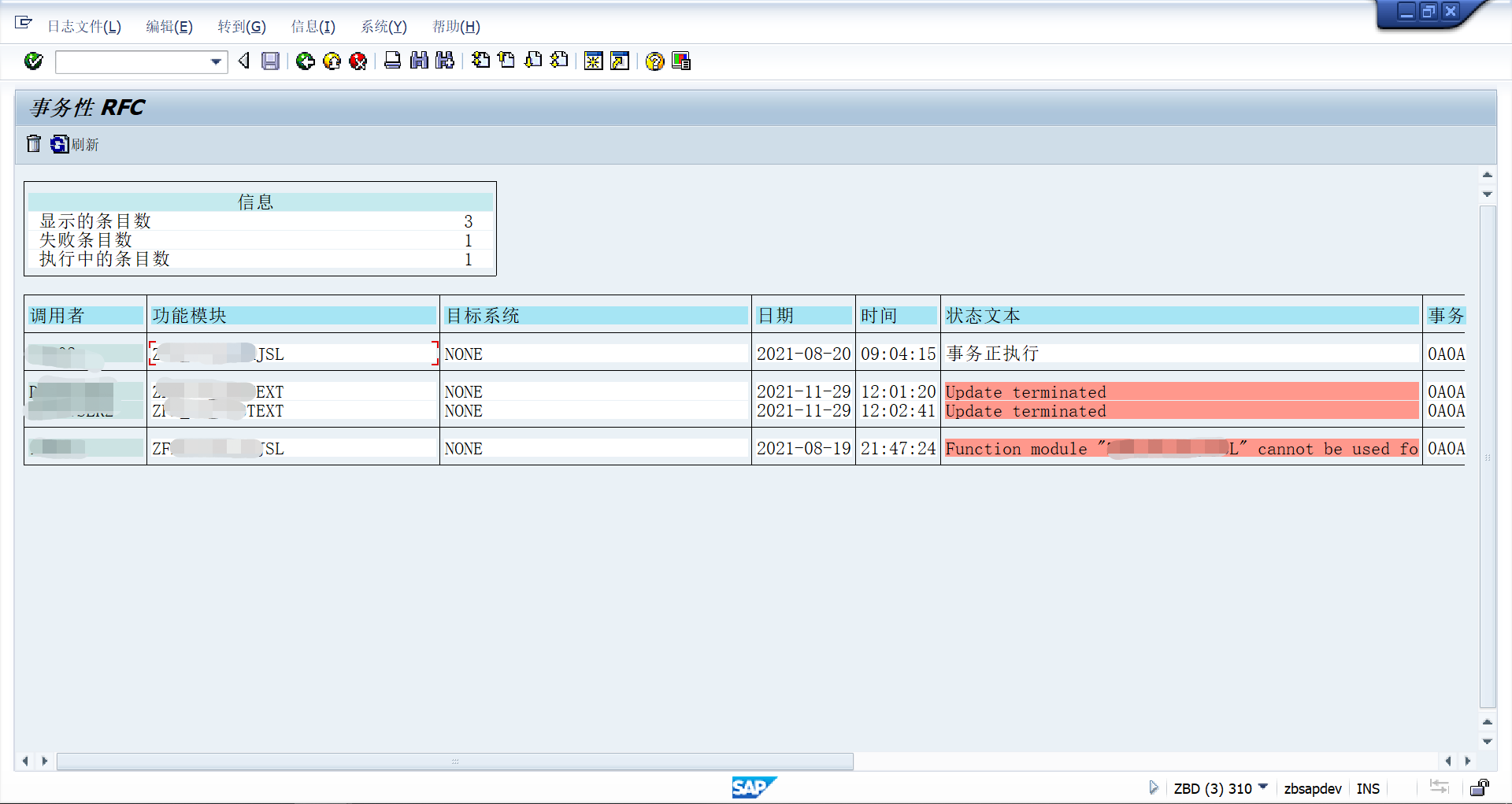Click the Find Next icon
The height and width of the screenshot is (804, 1512).
click(x=445, y=61)
